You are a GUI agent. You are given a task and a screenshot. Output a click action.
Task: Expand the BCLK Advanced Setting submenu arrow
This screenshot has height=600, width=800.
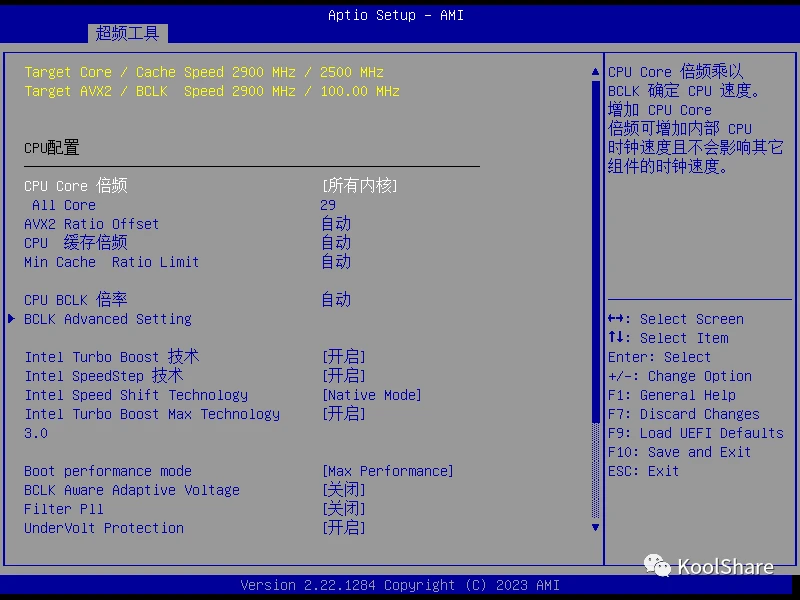[11, 319]
